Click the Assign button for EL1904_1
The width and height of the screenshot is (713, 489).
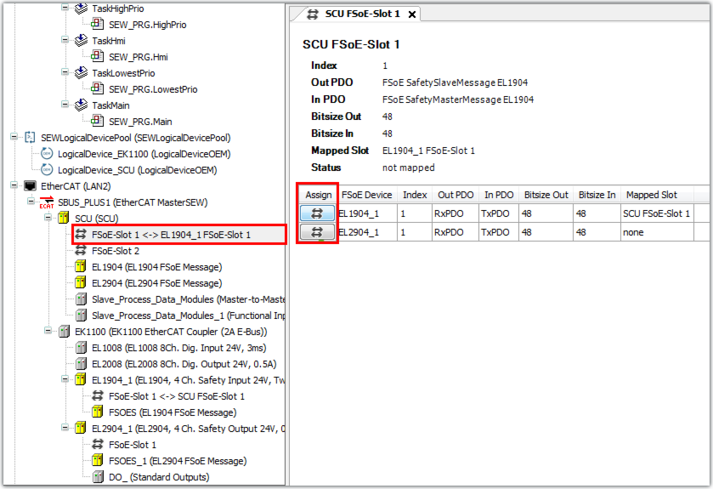tap(317, 214)
